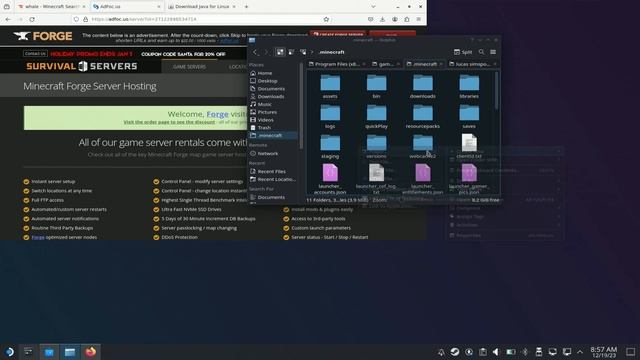Select the downloads folder icon
The image size is (640, 360).
click(422, 83)
